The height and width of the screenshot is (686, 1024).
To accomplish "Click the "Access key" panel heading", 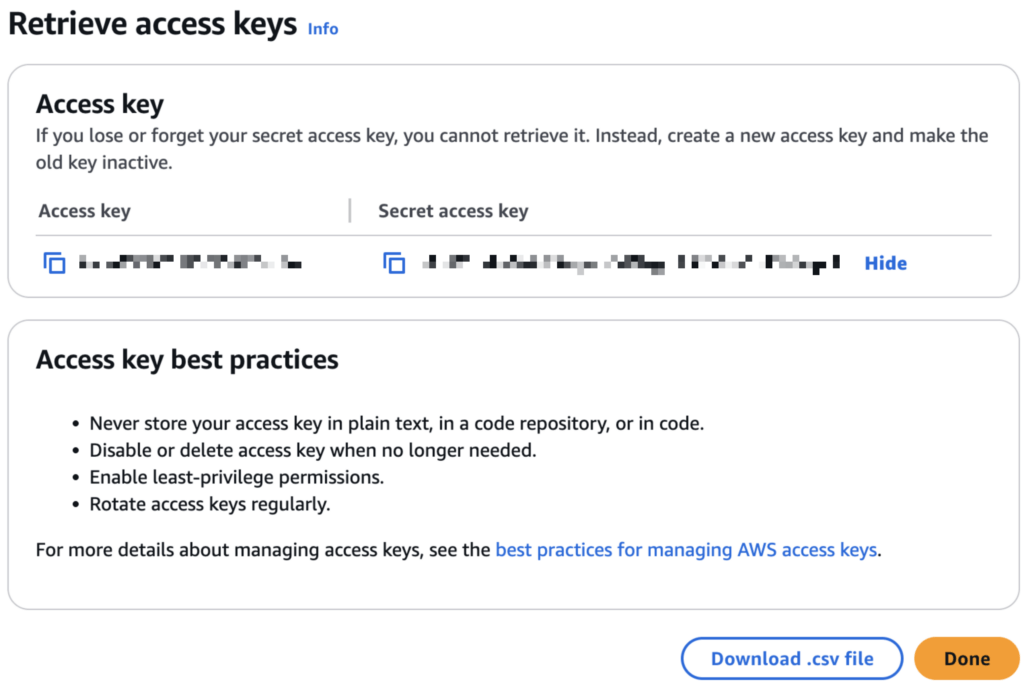I will tap(100, 104).
